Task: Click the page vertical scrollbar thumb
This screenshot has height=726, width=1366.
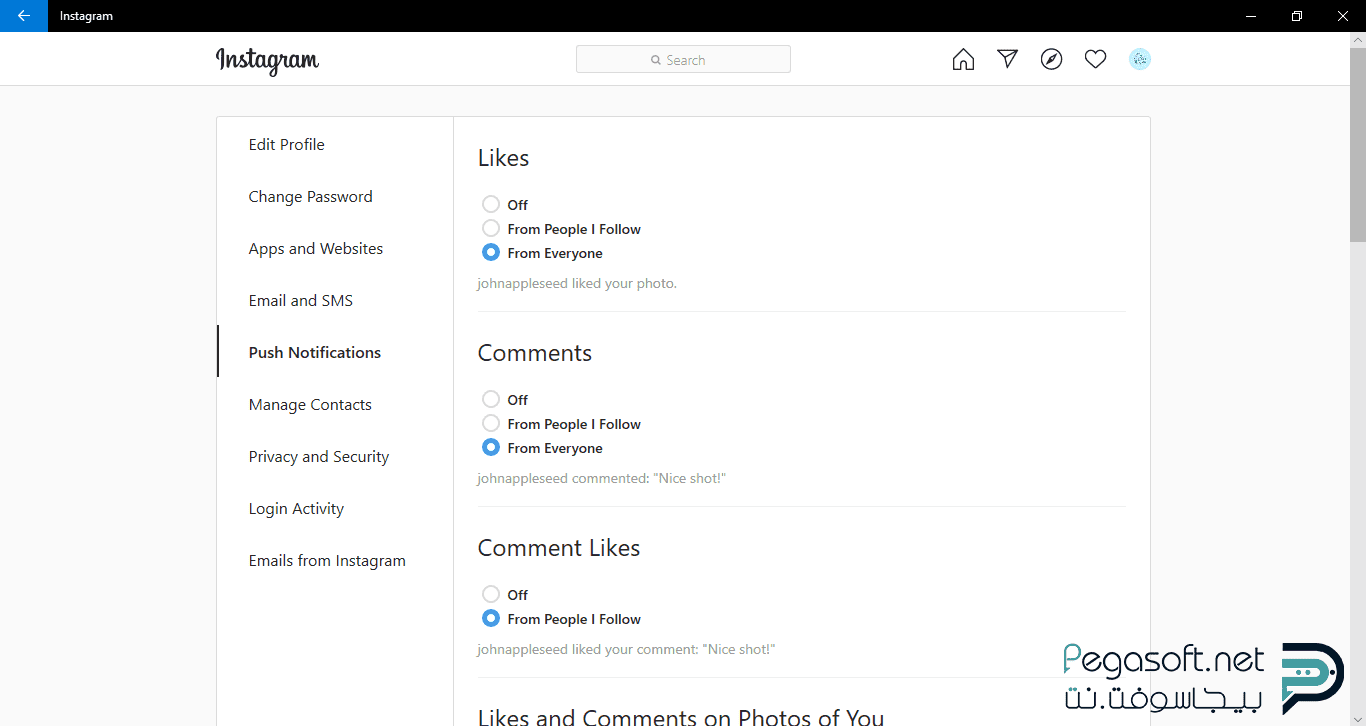Action: coord(1357,143)
